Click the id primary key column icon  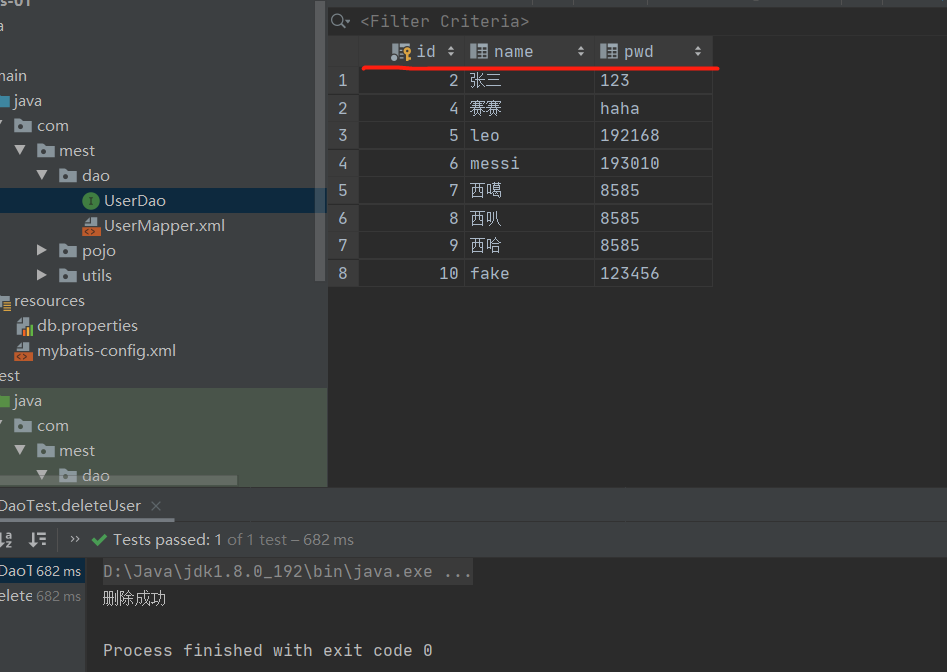click(x=401, y=52)
